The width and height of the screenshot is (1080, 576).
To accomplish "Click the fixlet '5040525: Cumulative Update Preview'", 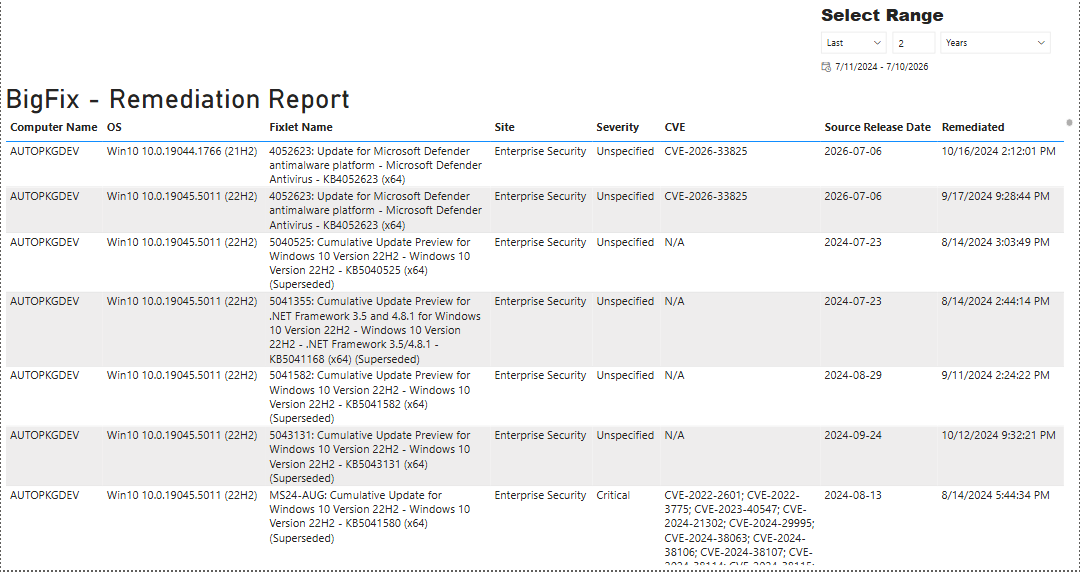I will [x=370, y=263].
